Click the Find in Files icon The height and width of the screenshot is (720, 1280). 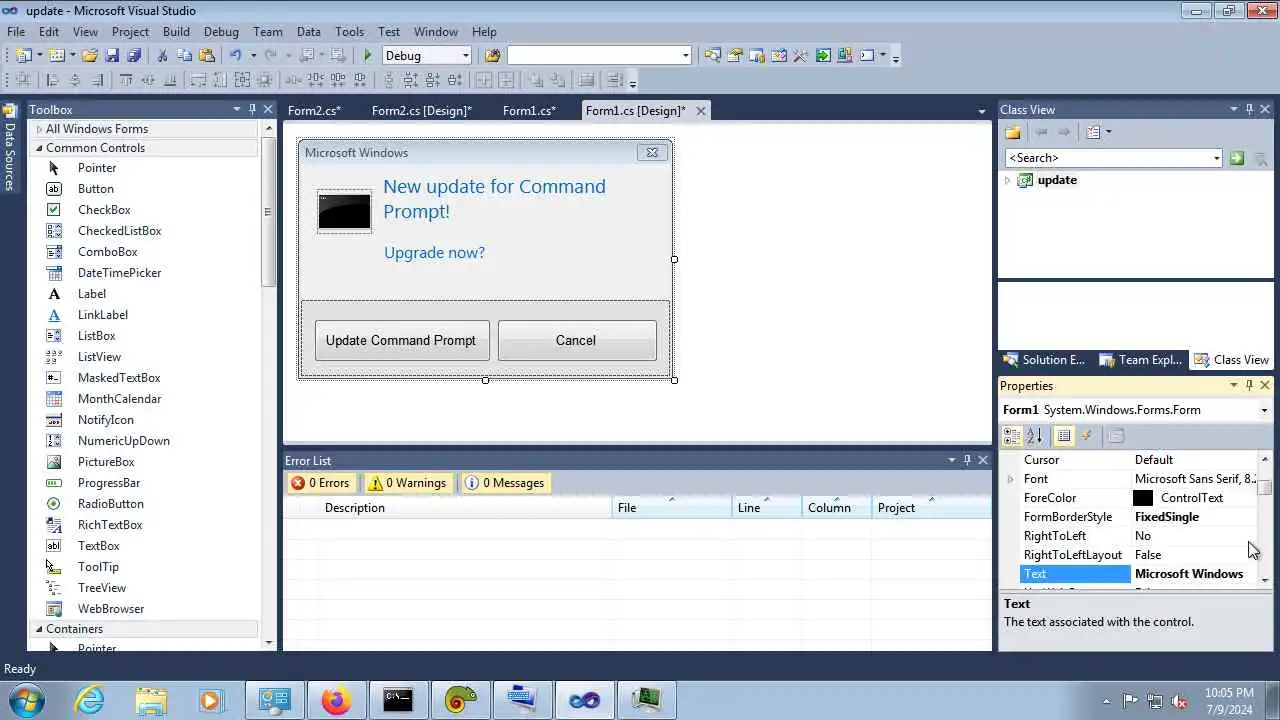click(492, 56)
